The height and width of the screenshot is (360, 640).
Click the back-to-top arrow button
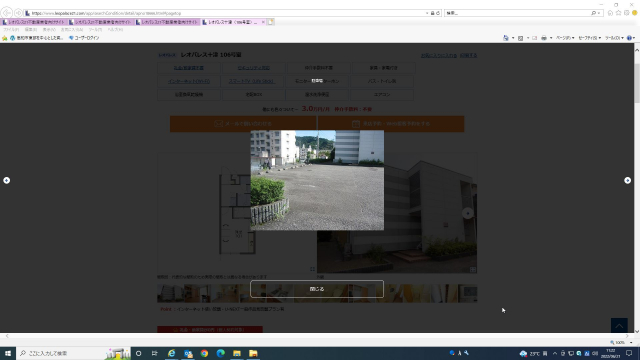pos(619,325)
